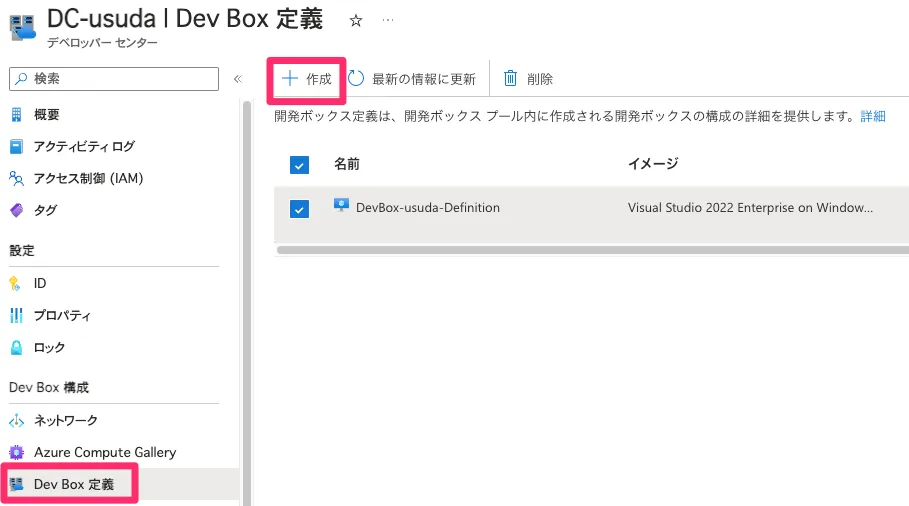Viewport: 909px width, 506px height.
Task: Click the アクティビティ ログ icon
Action: pos(16,147)
